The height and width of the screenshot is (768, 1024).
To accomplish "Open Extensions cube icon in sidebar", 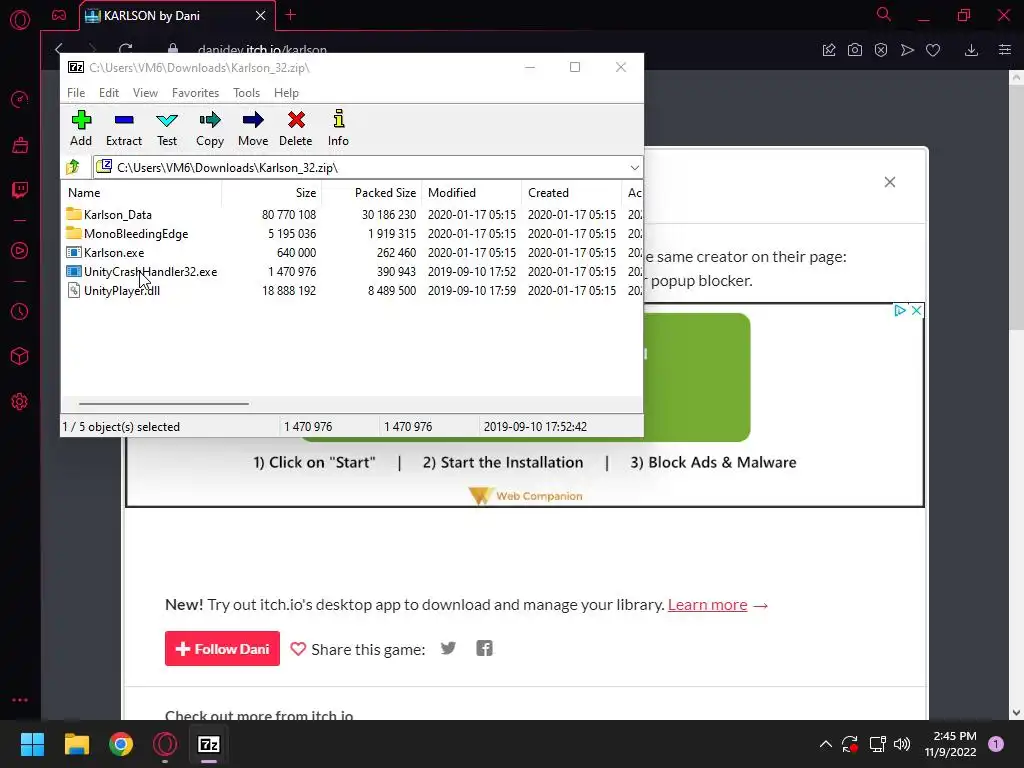I will (20, 356).
